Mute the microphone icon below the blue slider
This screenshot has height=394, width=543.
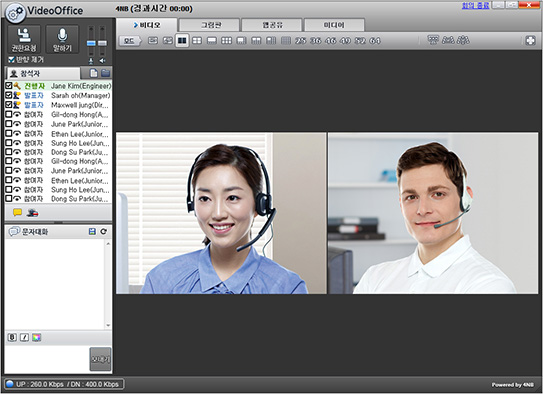pos(91,61)
